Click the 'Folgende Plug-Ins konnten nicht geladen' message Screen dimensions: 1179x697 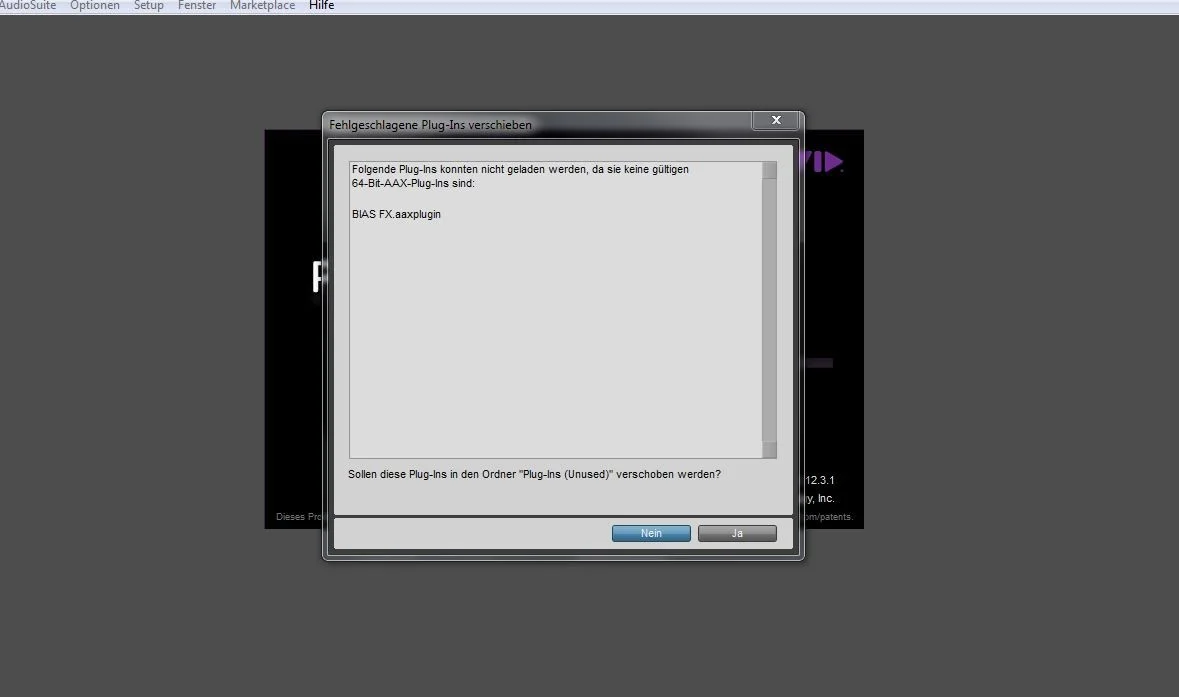coord(520,176)
